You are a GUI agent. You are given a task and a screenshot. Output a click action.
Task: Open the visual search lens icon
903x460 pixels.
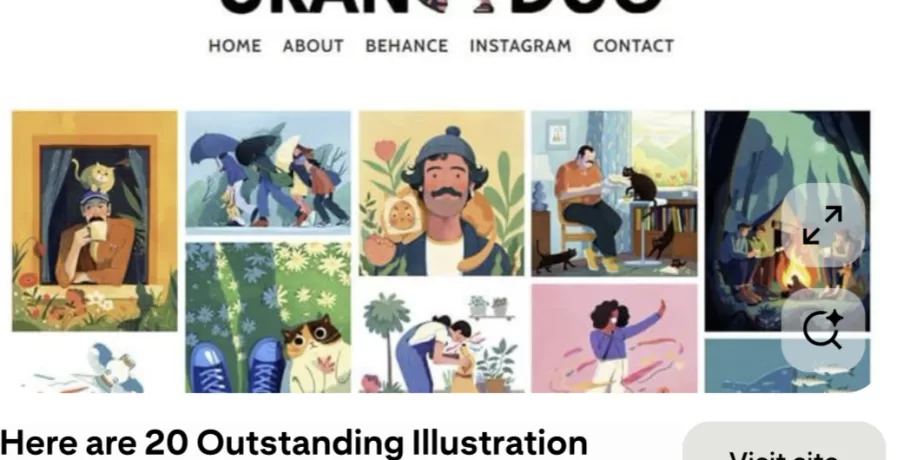coord(823,330)
